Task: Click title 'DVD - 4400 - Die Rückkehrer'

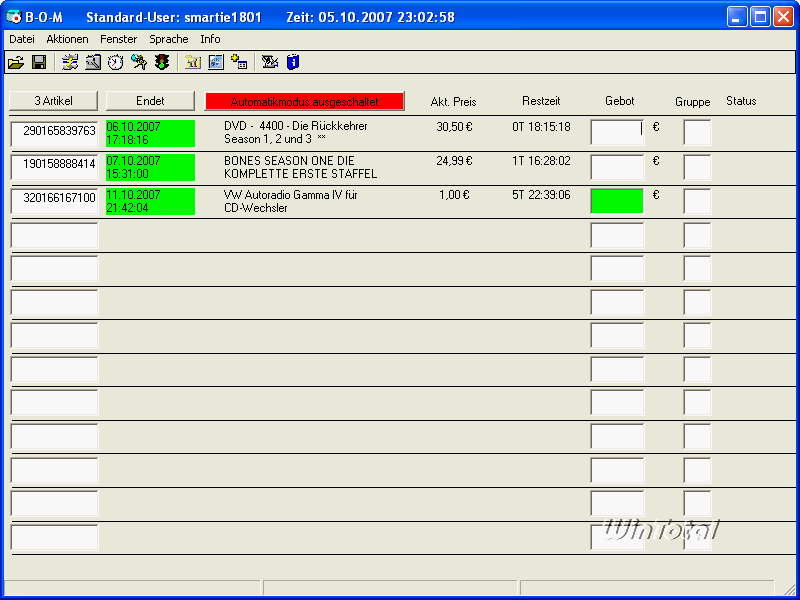Action: pos(296,126)
